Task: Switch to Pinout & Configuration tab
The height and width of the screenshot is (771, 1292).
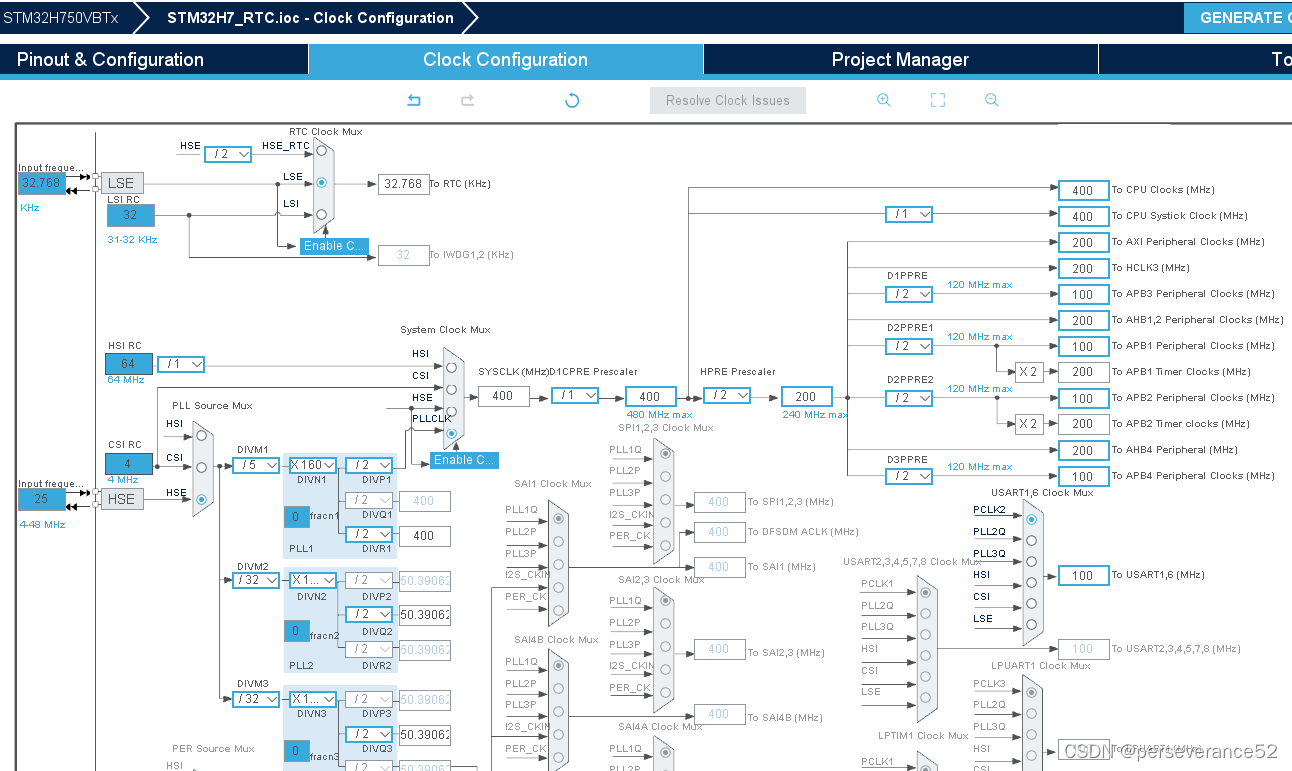Action: pos(153,60)
